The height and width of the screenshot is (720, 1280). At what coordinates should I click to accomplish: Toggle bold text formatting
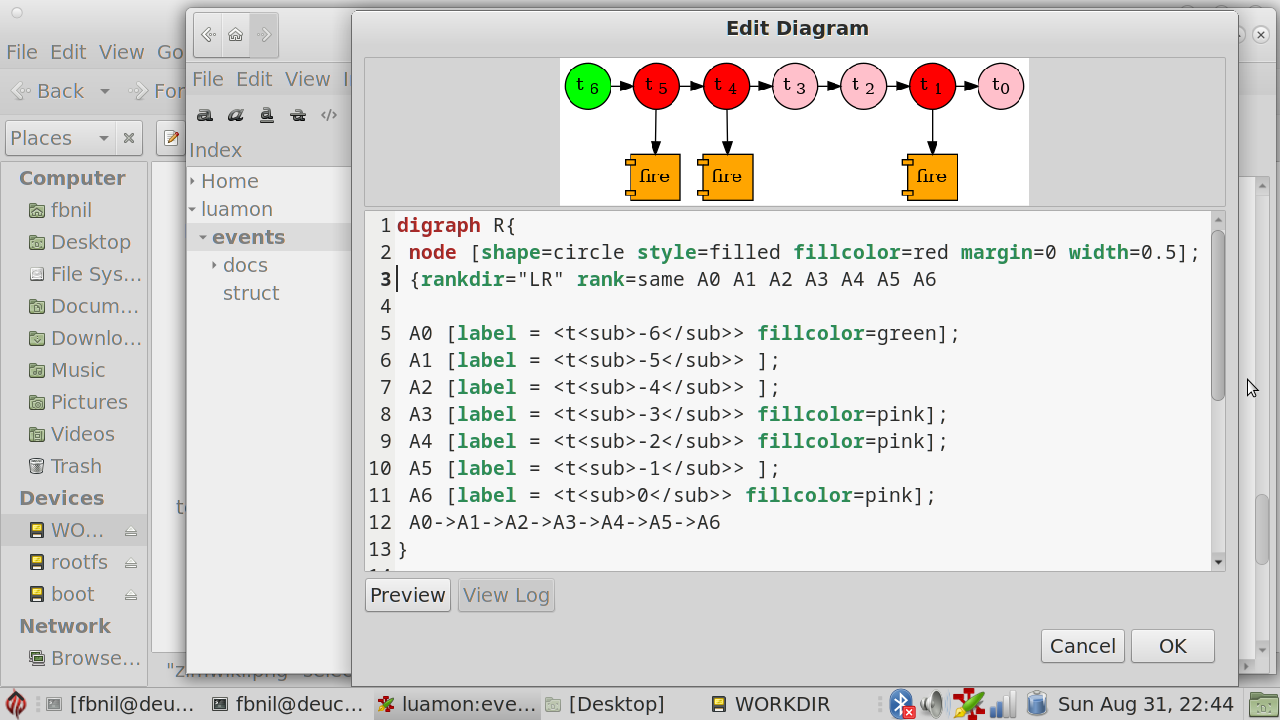[205, 115]
